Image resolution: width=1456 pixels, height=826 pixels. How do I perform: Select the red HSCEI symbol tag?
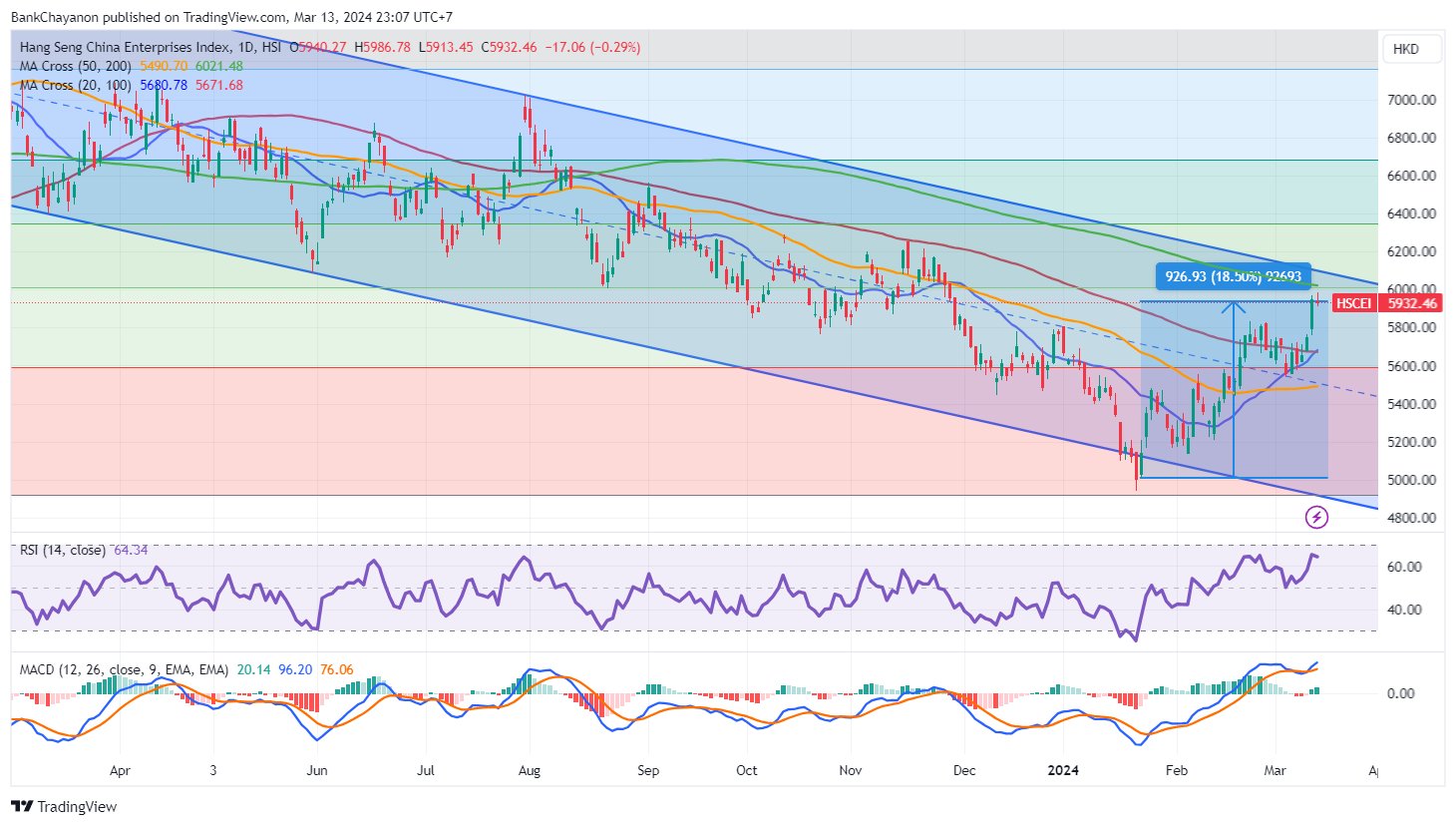1352,302
